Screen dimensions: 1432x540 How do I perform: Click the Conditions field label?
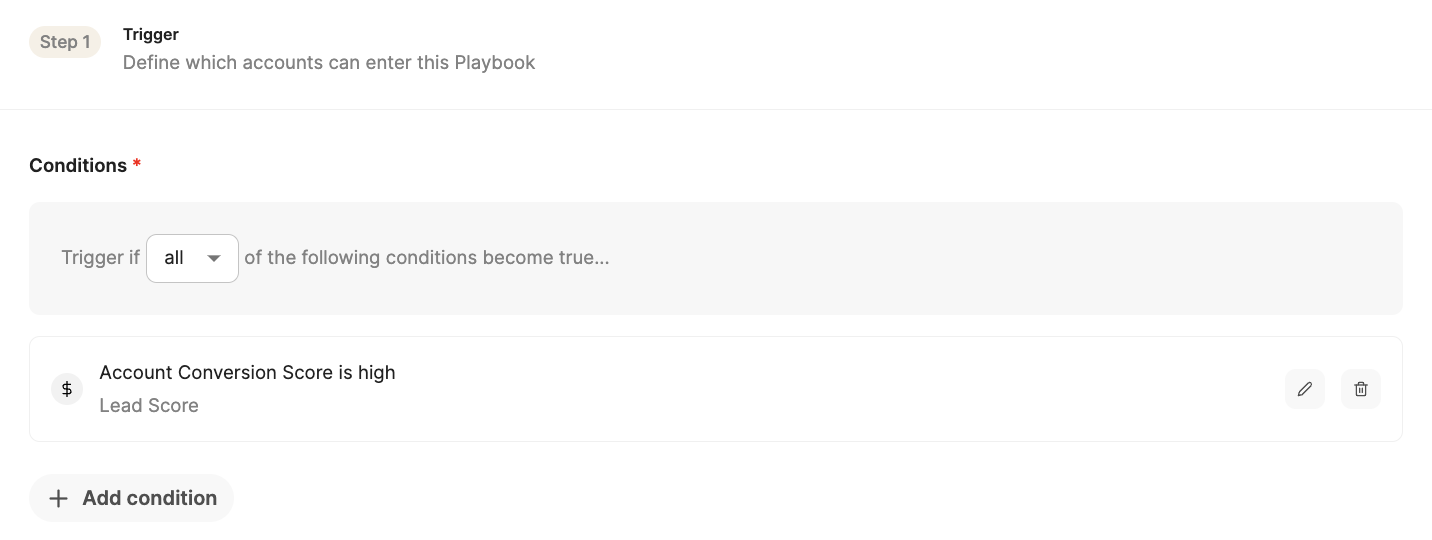pos(78,165)
